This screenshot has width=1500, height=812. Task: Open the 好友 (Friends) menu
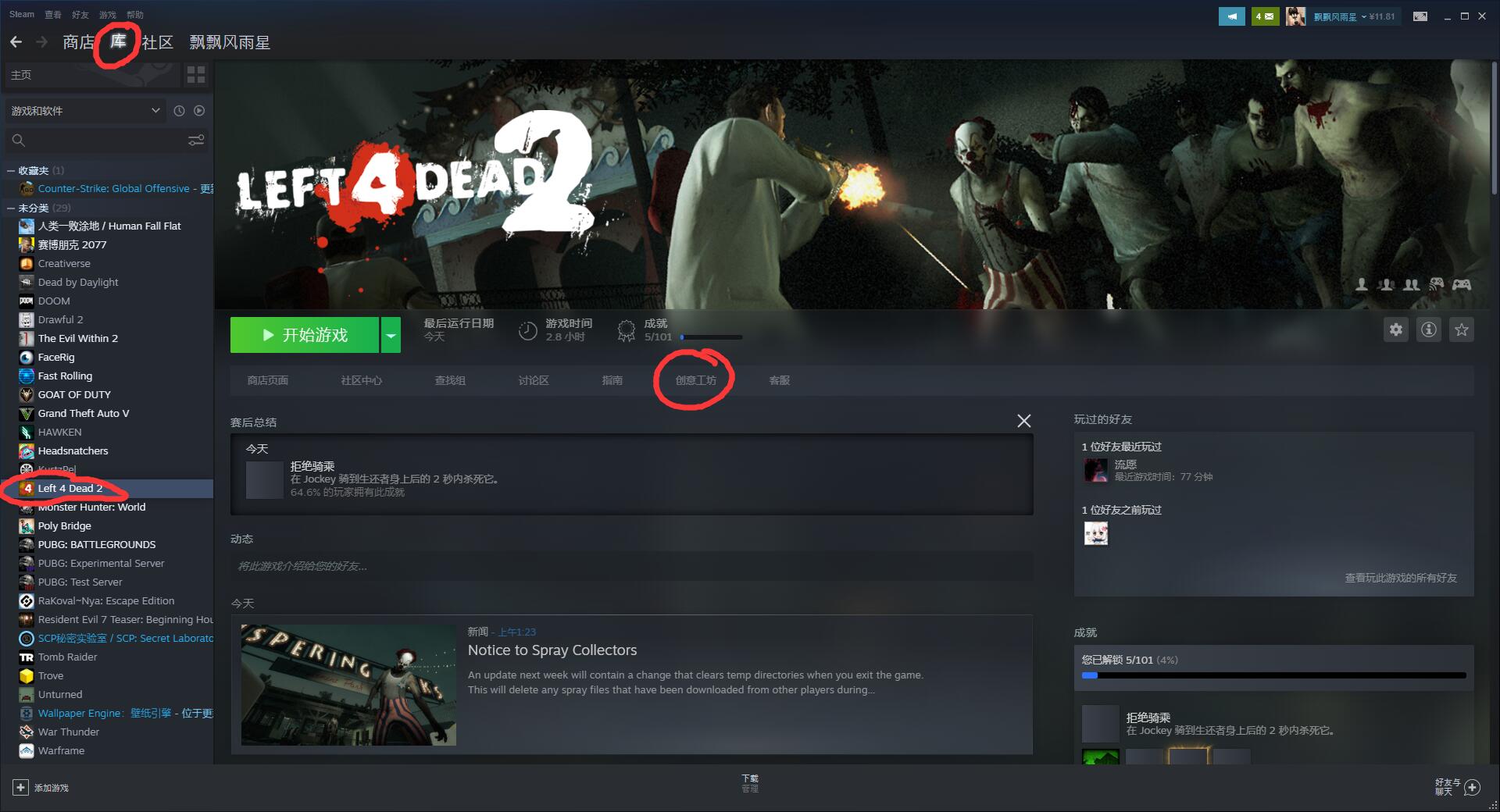(x=80, y=14)
